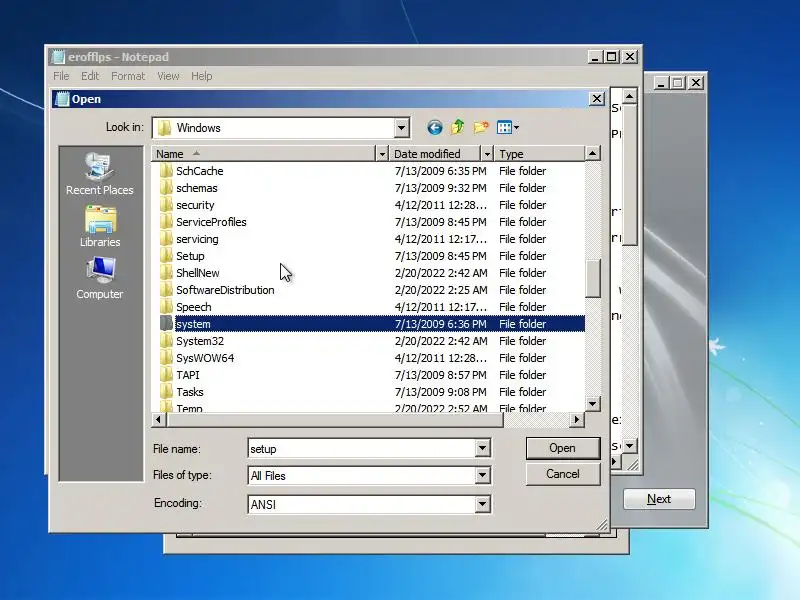Select the ShellNew folder name
This screenshot has width=800, height=600.
tap(197, 273)
